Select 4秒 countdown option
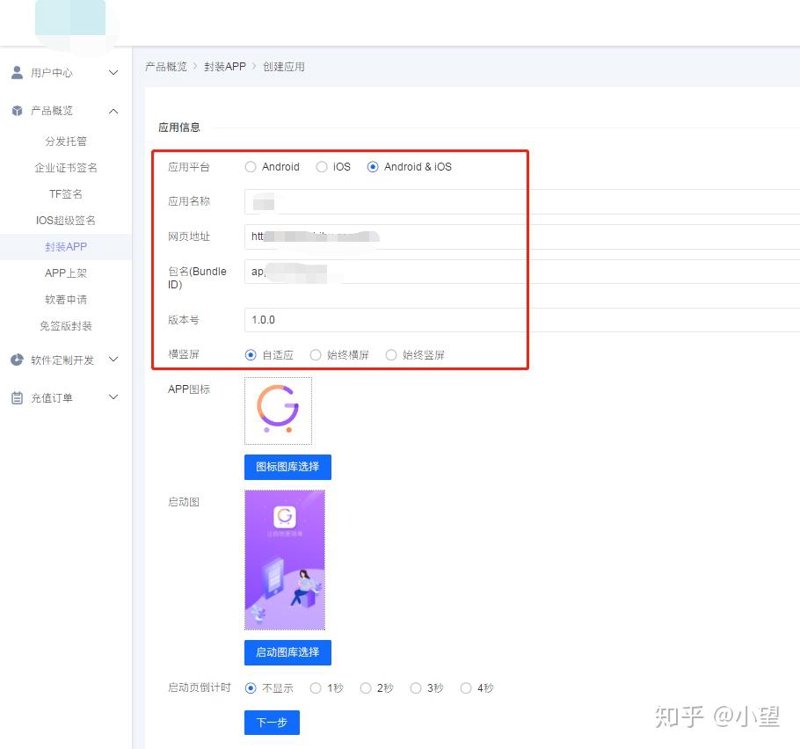 pos(465,688)
